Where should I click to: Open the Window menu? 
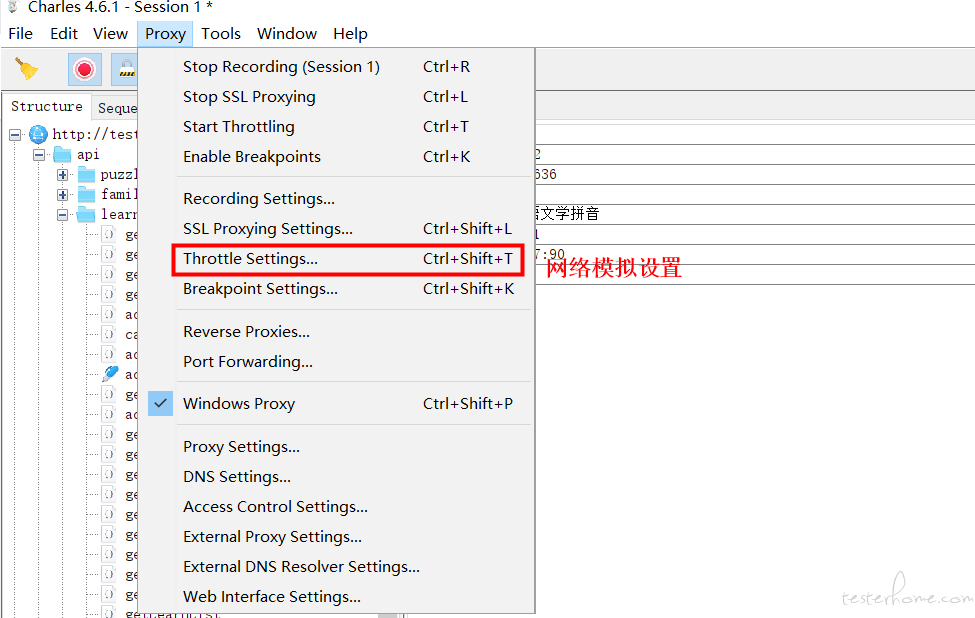[x=287, y=34]
